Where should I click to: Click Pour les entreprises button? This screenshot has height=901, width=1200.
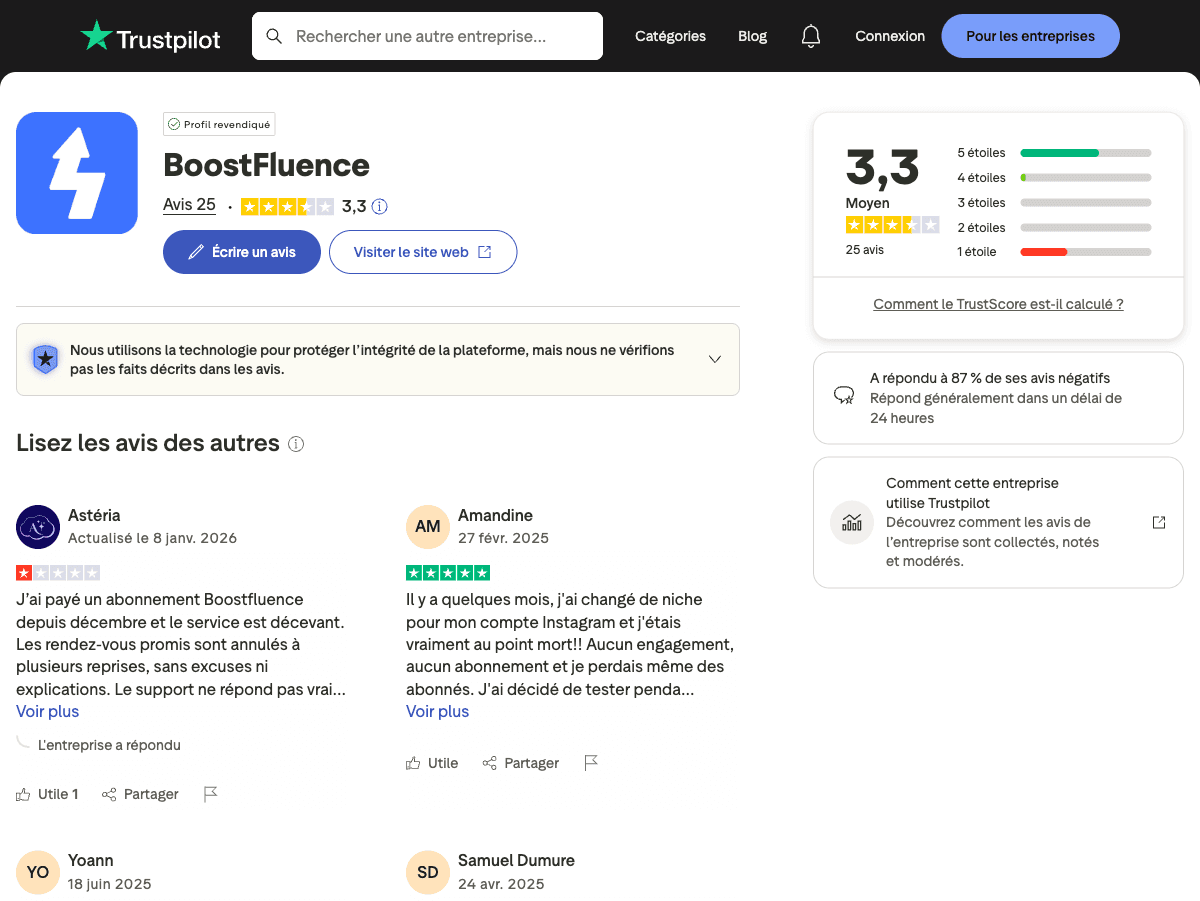(x=1030, y=36)
